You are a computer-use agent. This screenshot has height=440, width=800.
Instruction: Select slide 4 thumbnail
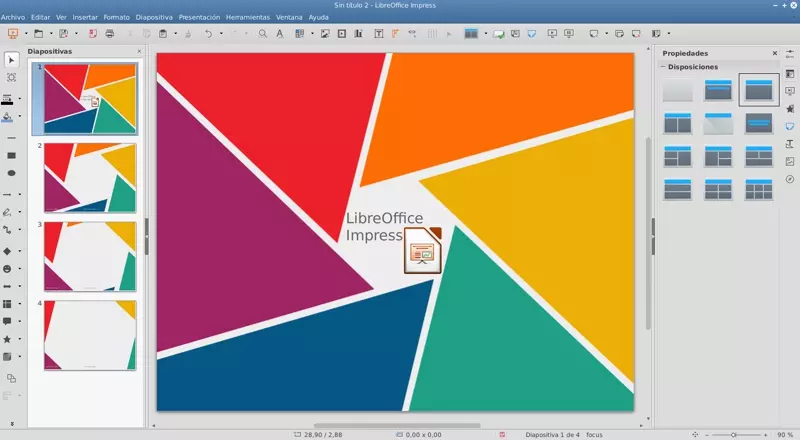90,335
